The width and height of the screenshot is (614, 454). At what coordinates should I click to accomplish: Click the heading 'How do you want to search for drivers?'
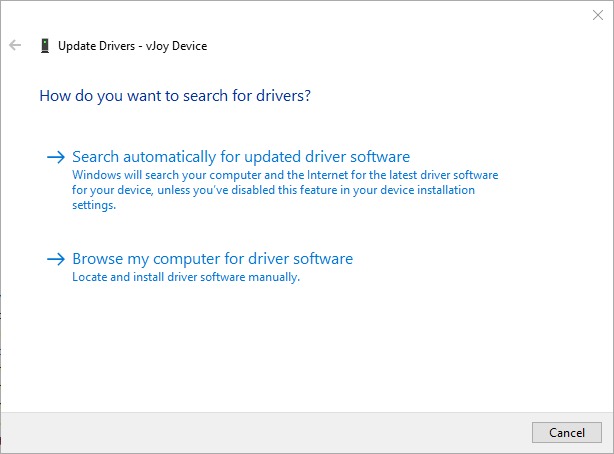click(175, 96)
